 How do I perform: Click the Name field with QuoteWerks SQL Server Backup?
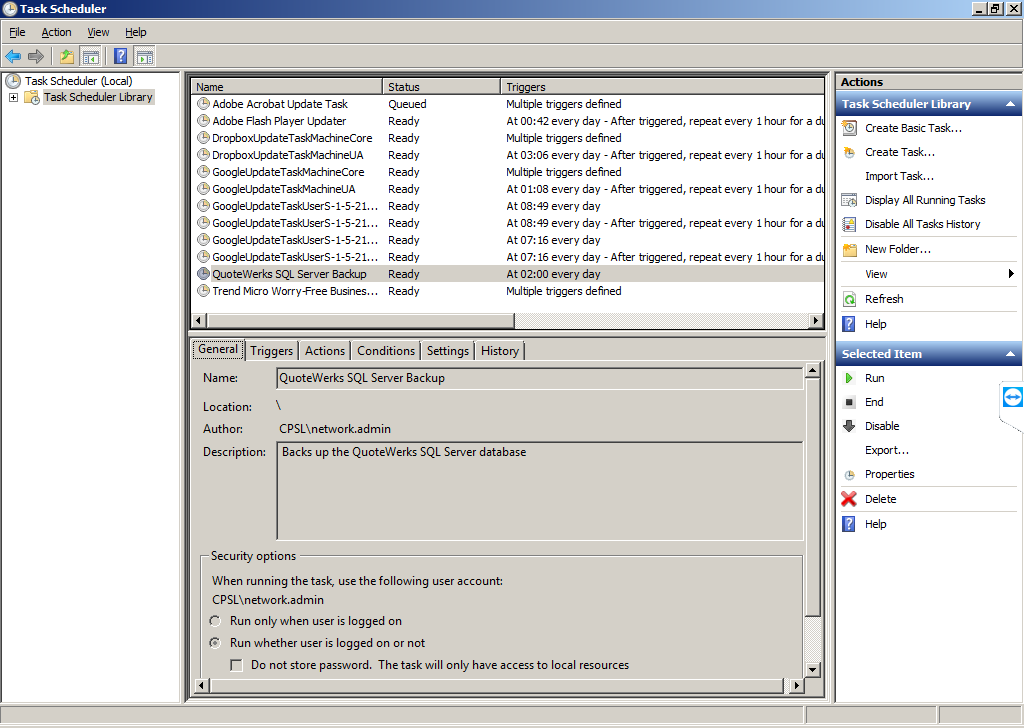(x=539, y=378)
